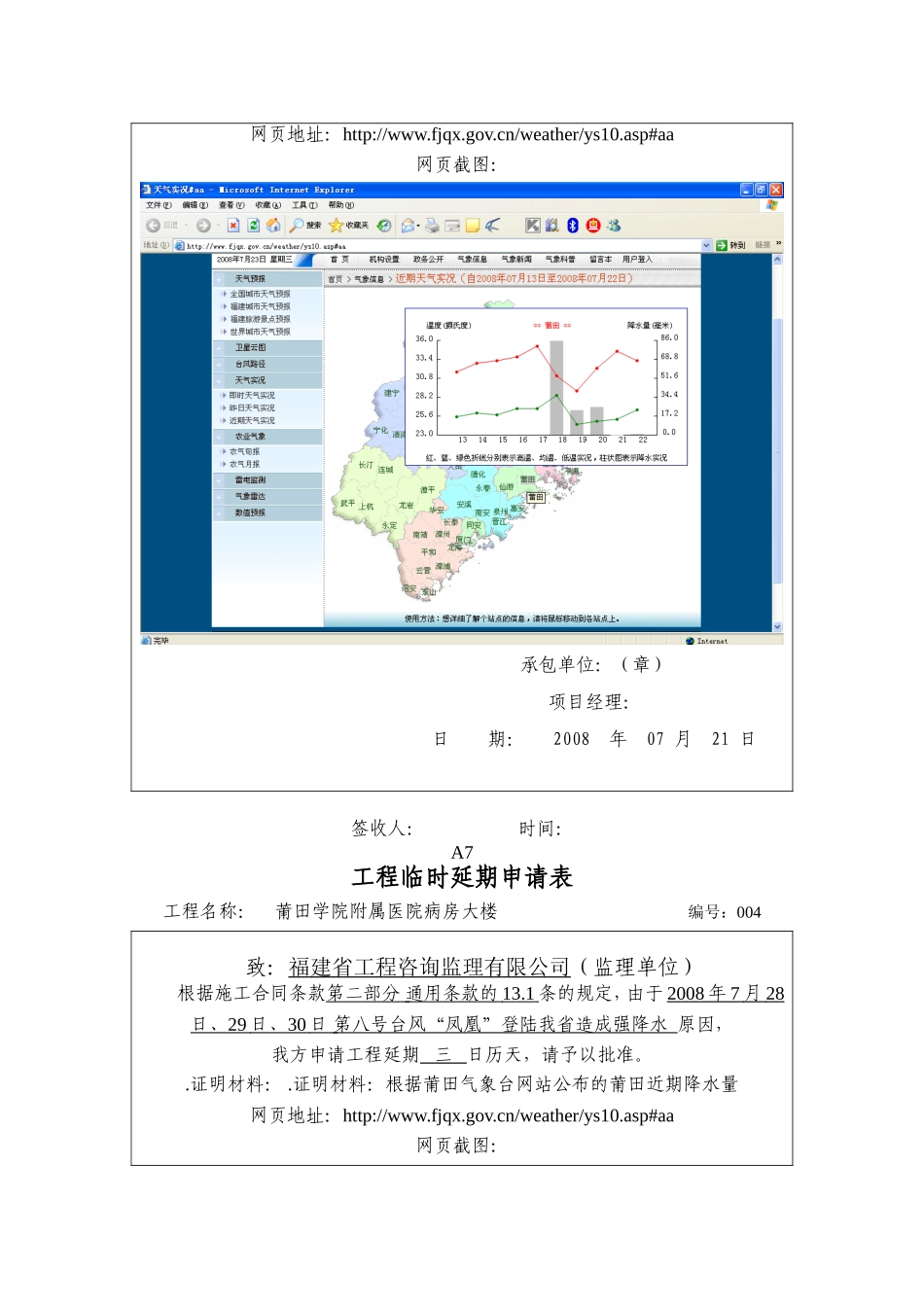
Task: Click the red round icon in toolbar
Action: (592, 226)
